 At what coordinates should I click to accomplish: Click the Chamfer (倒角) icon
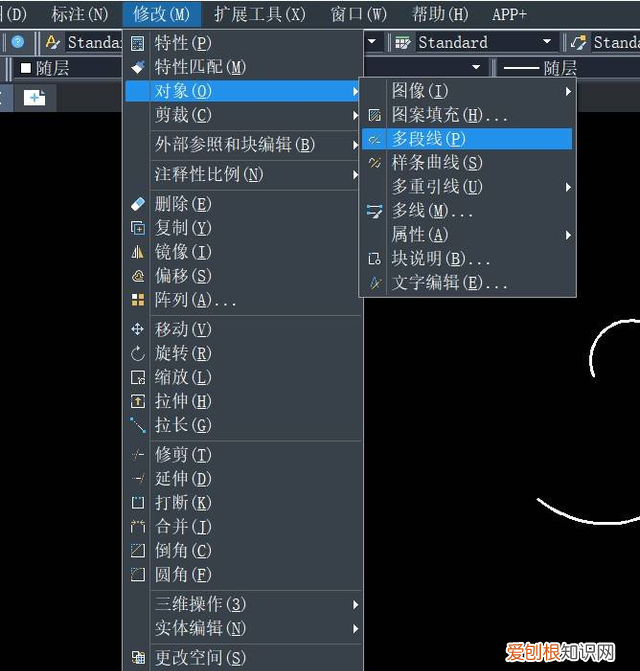[x=138, y=550]
